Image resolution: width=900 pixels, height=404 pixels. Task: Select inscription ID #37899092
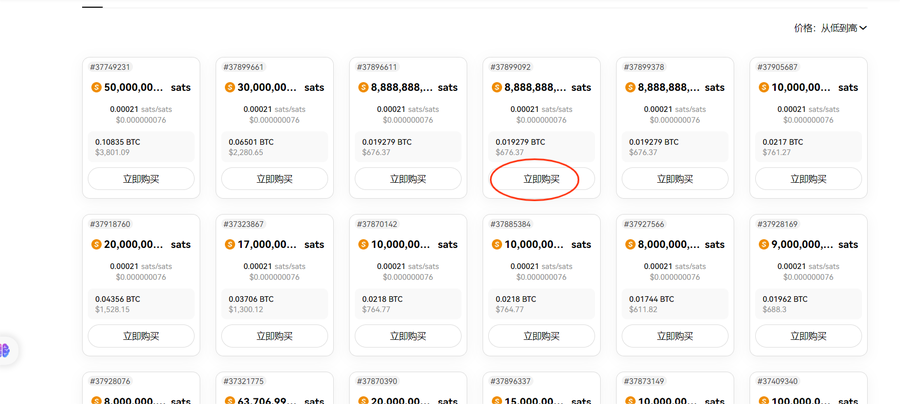click(x=511, y=67)
